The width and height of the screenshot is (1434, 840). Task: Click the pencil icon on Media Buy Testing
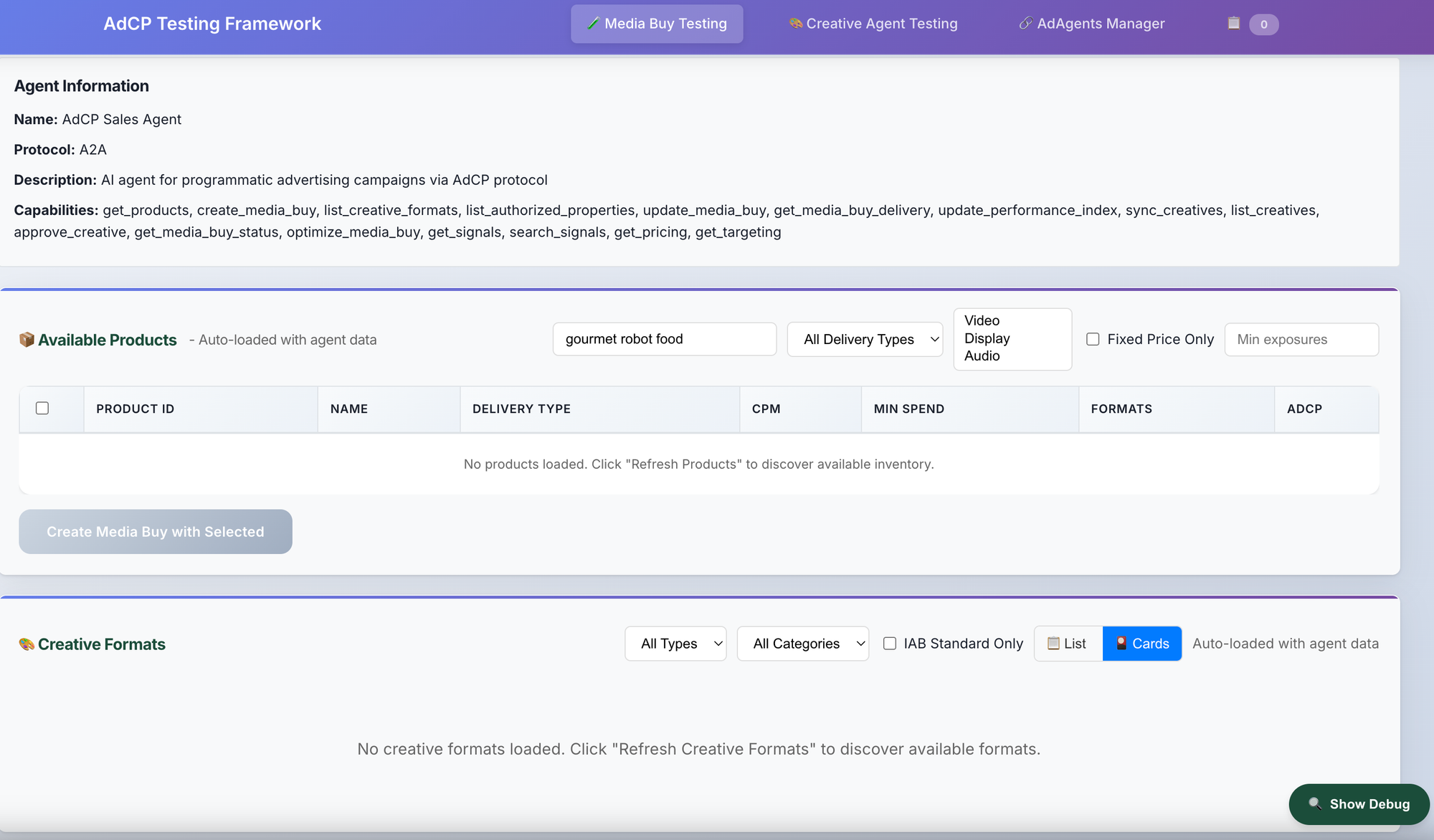[593, 24]
